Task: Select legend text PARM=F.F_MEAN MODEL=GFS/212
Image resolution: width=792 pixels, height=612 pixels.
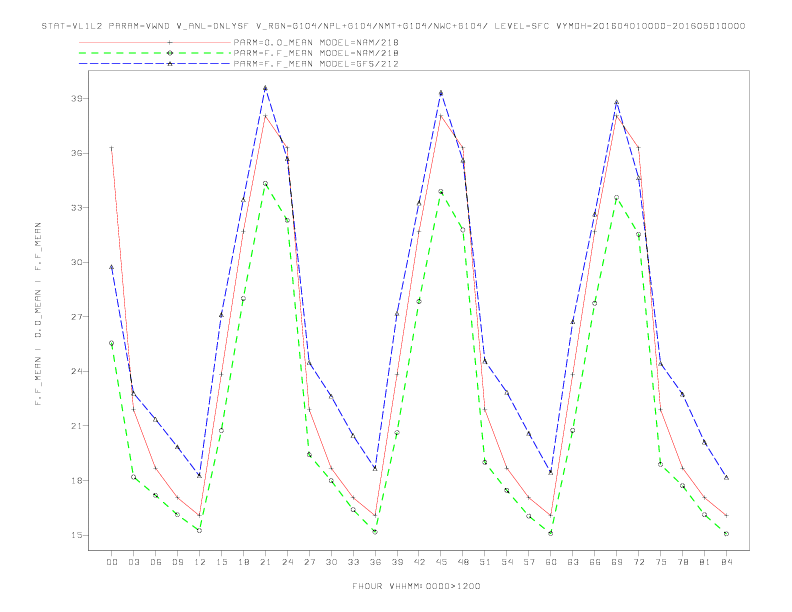Action: (316, 64)
